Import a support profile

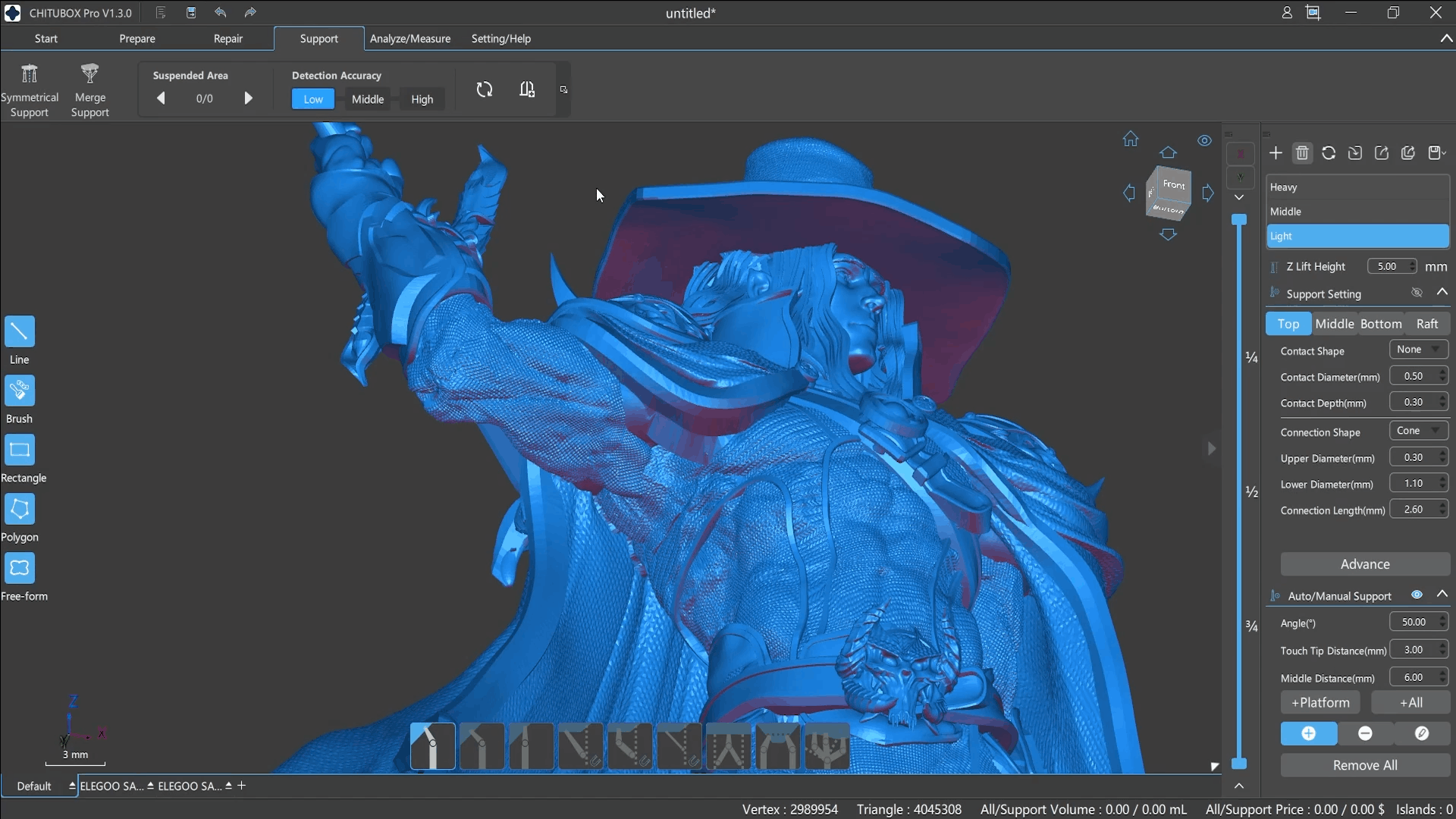point(1355,153)
